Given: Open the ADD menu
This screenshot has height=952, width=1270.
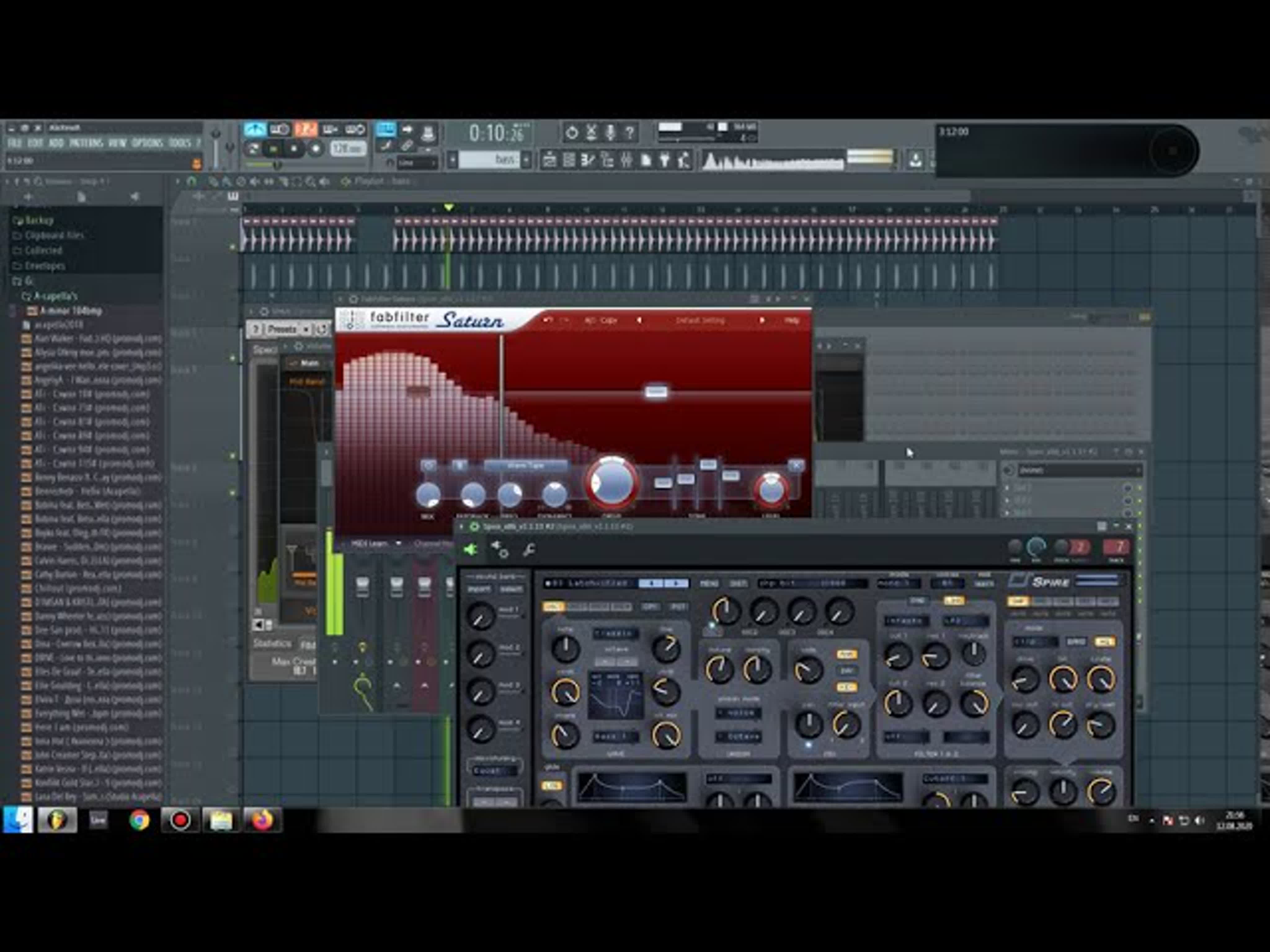Looking at the screenshot, I should pos(56,143).
